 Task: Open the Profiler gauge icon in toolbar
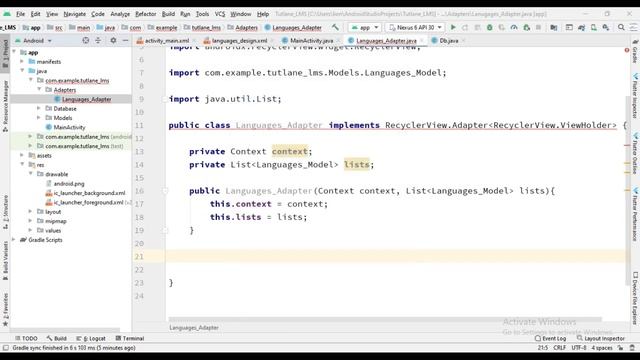pos(514,27)
